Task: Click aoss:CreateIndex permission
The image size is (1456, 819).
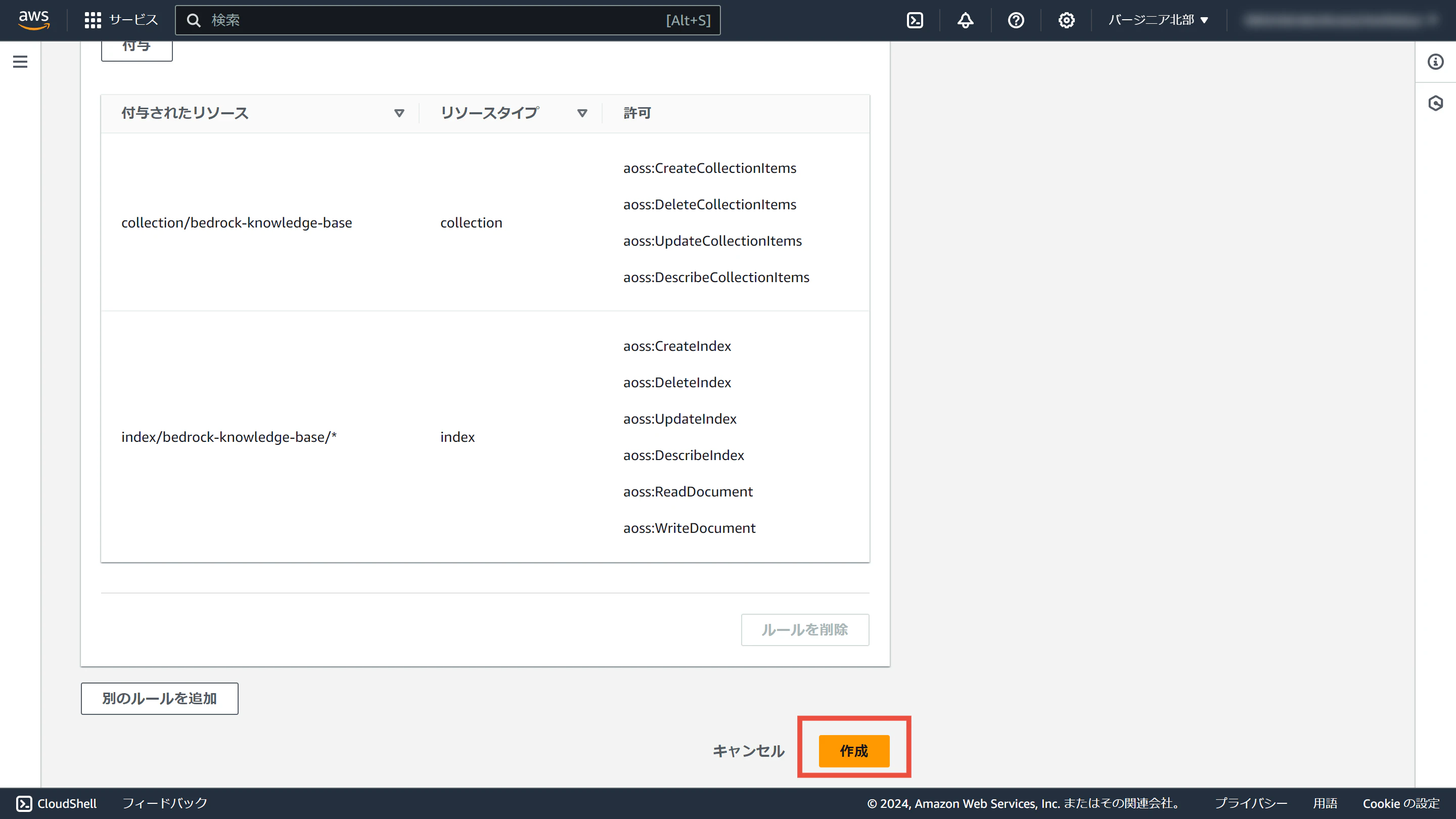Action: [677, 346]
